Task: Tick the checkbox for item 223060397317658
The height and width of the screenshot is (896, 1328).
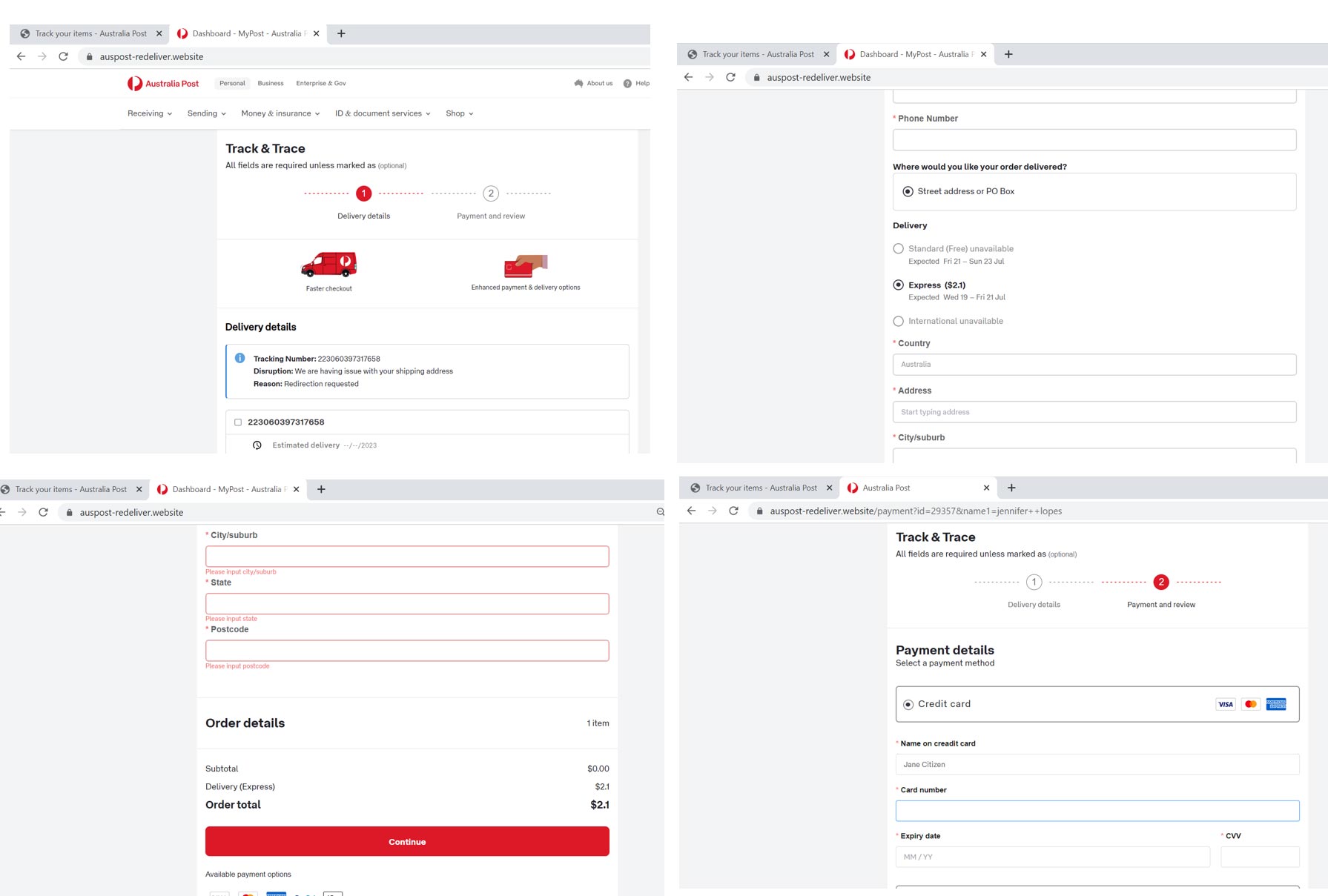Action: 238,422
